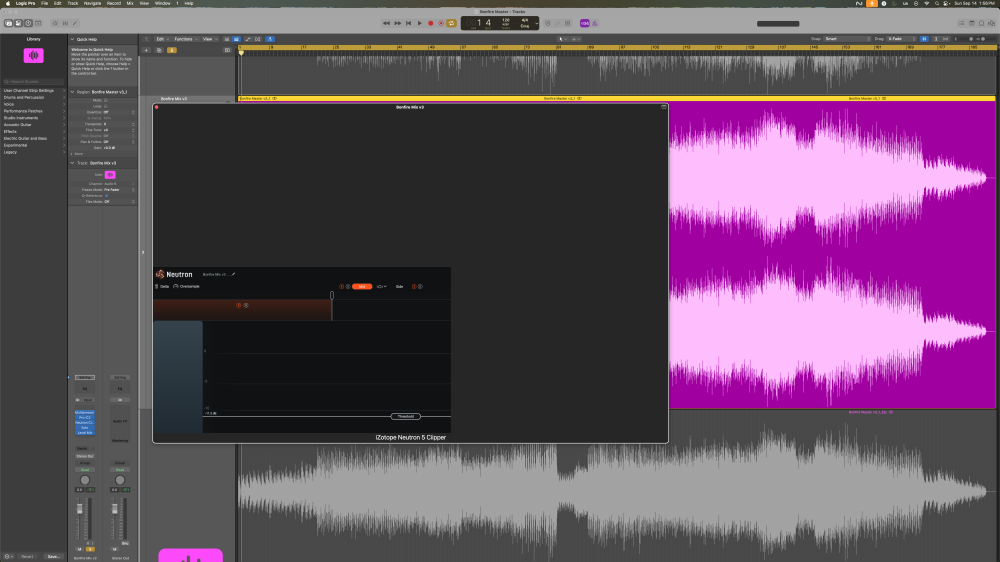Screen dimensions: 1000x562
Task: Open the Mix menu
Action: [130, 3]
